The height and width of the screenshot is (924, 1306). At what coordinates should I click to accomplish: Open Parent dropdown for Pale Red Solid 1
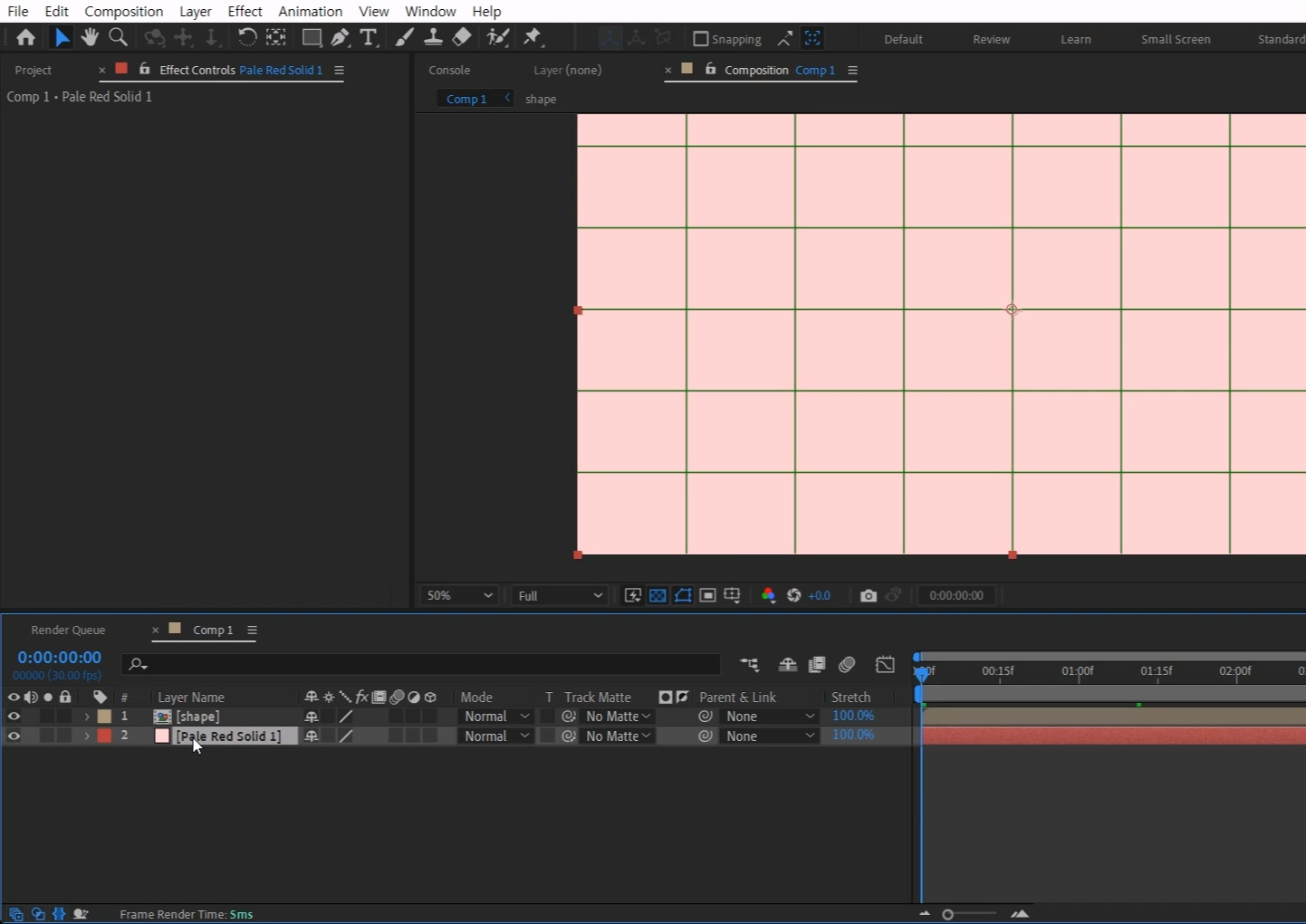pos(770,736)
